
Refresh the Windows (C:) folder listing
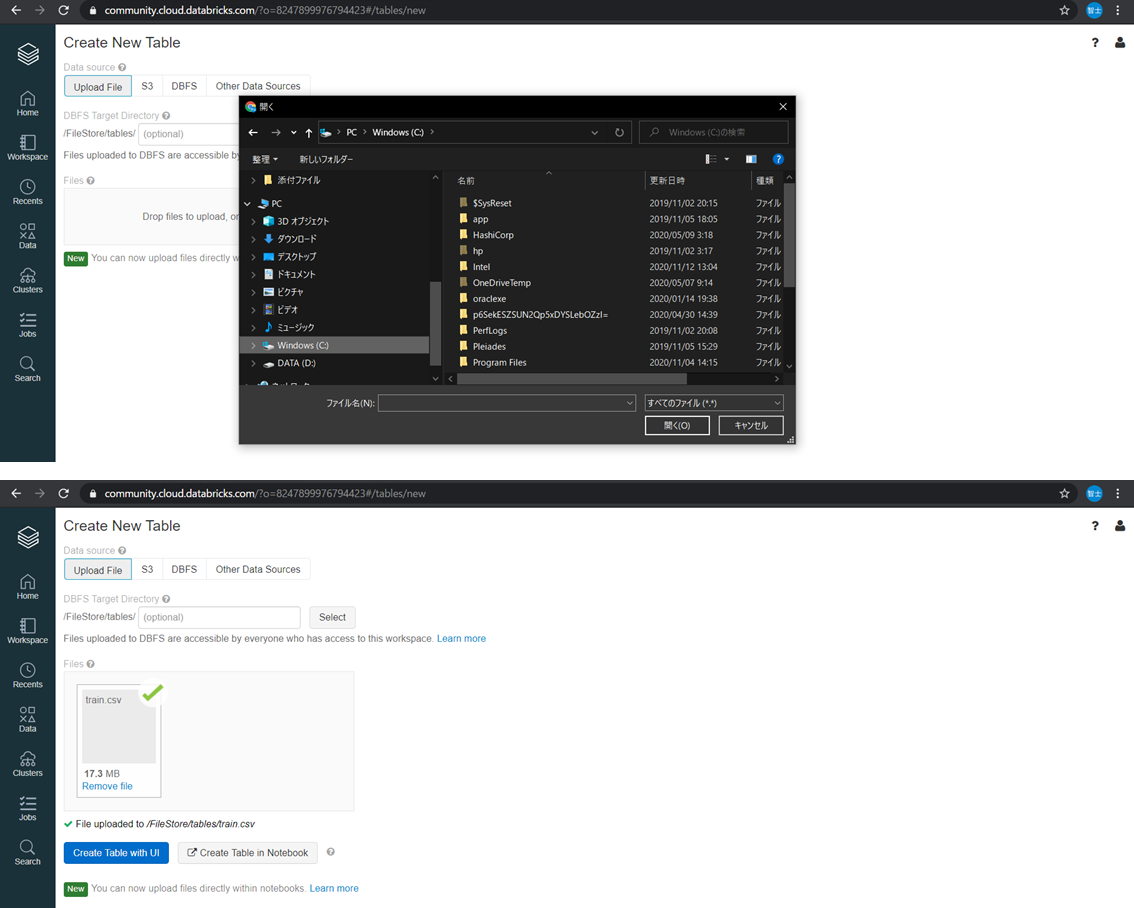[619, 132]
